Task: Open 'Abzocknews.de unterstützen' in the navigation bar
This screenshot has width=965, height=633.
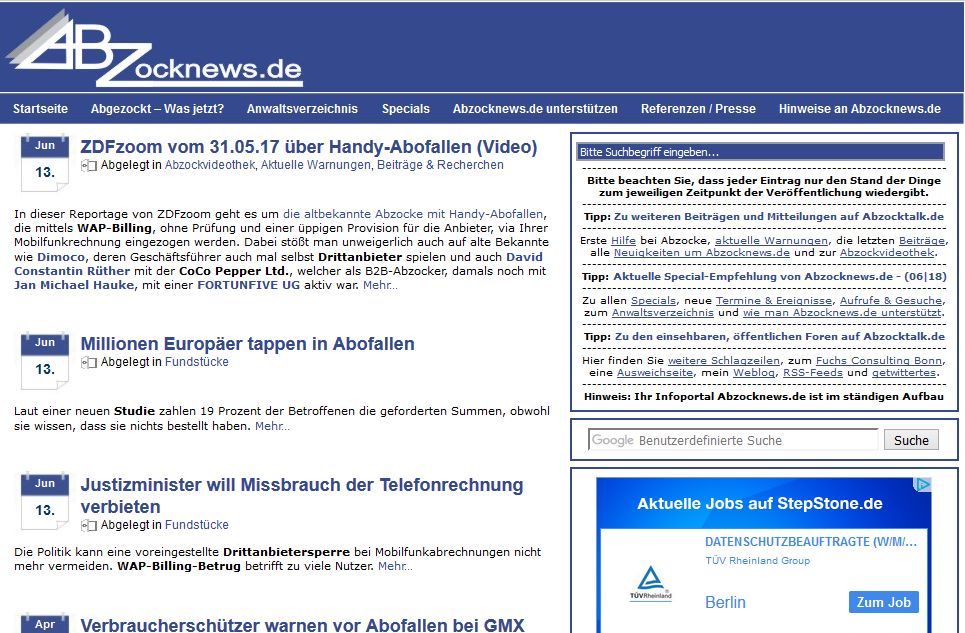Action: (535, 109)
